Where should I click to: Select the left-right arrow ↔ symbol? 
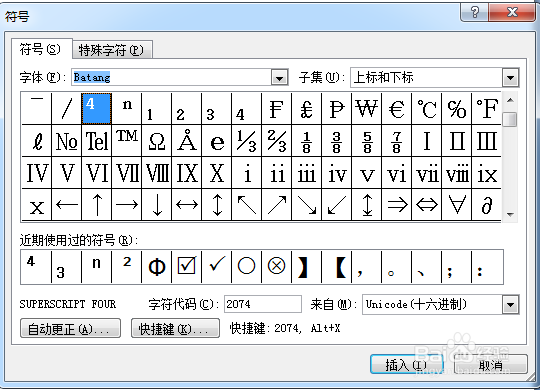186,205
